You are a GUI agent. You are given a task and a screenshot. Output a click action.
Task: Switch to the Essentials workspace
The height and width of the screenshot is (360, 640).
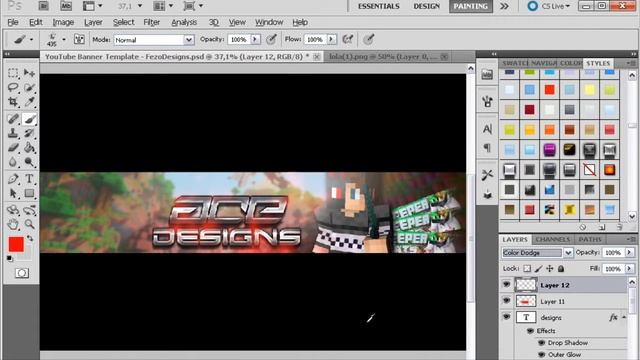click(x=379, y=6)
